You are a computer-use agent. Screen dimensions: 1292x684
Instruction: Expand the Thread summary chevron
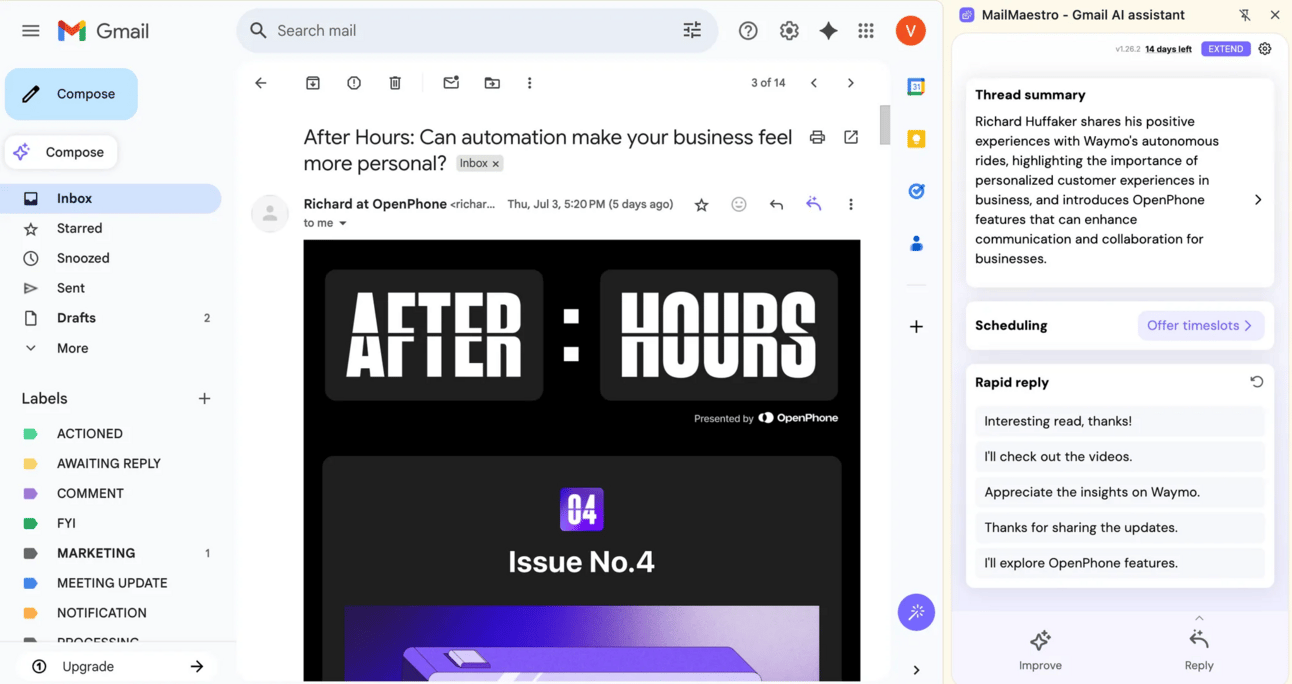click(1258, 200)
